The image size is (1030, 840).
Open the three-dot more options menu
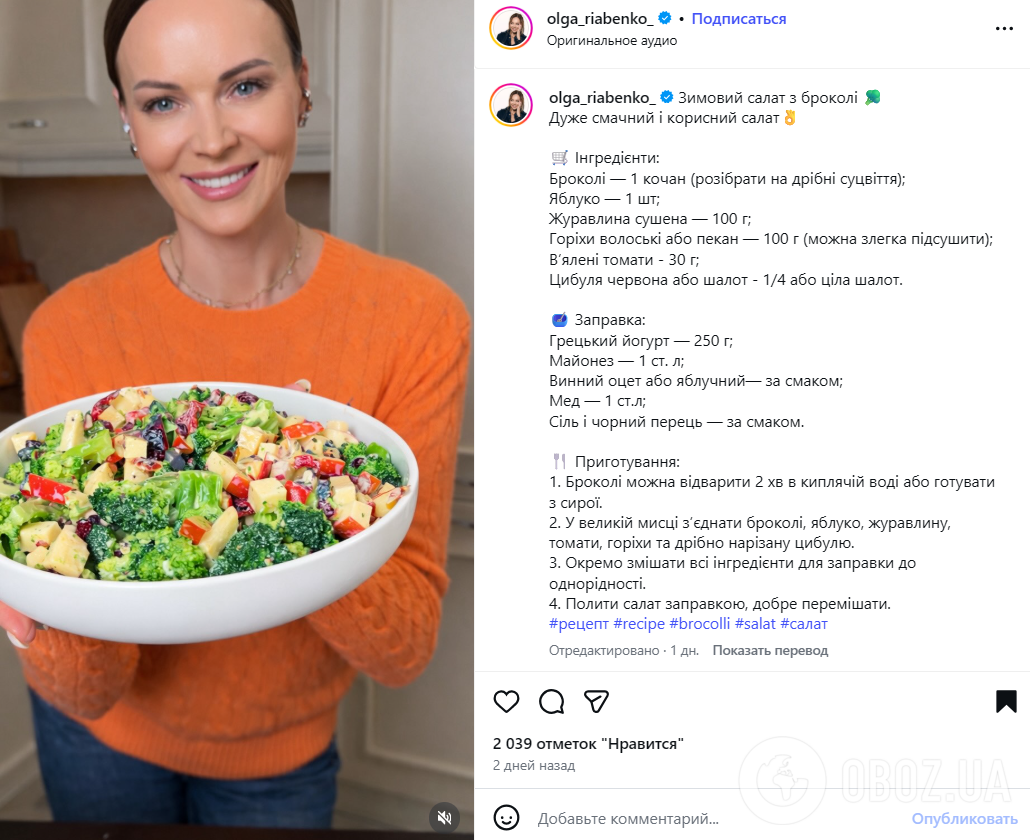(x=1004, y=28)
